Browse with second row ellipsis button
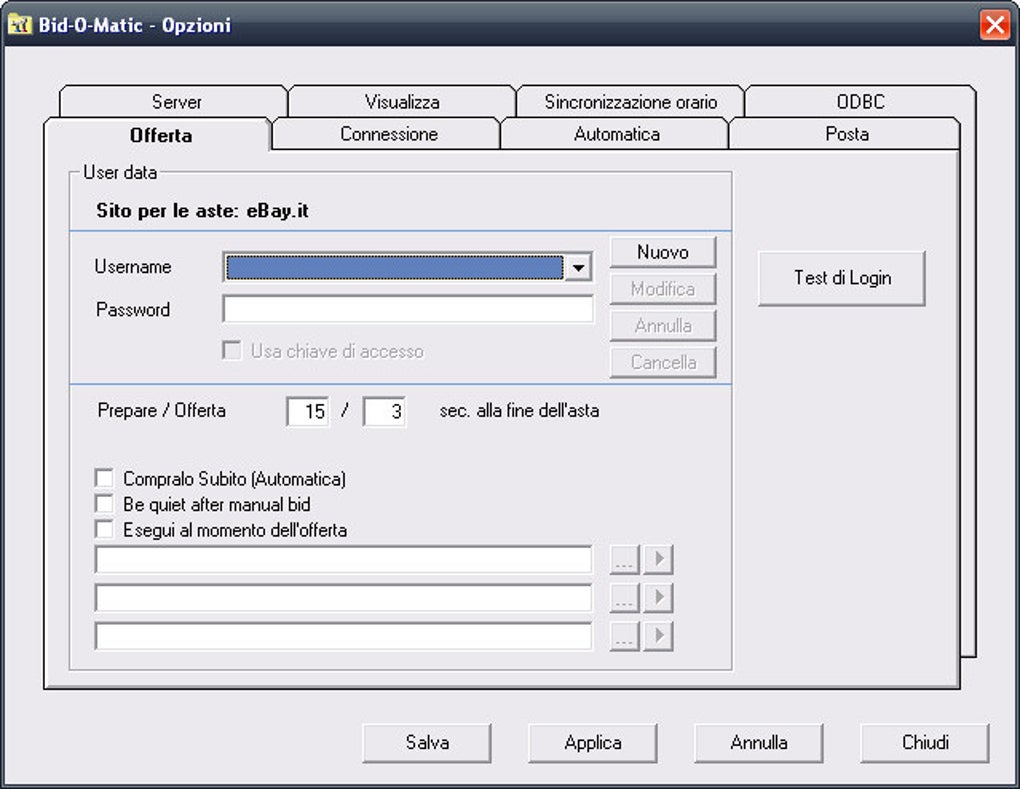 tap(624, 598)
